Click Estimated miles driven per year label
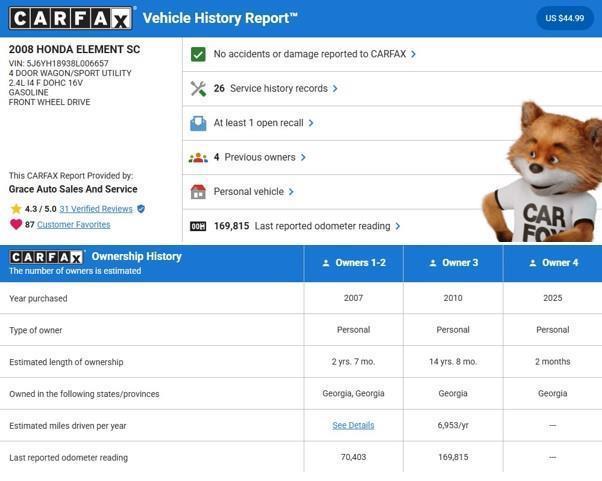The height and width of the screenshot is (481, 602). [68, 426]
